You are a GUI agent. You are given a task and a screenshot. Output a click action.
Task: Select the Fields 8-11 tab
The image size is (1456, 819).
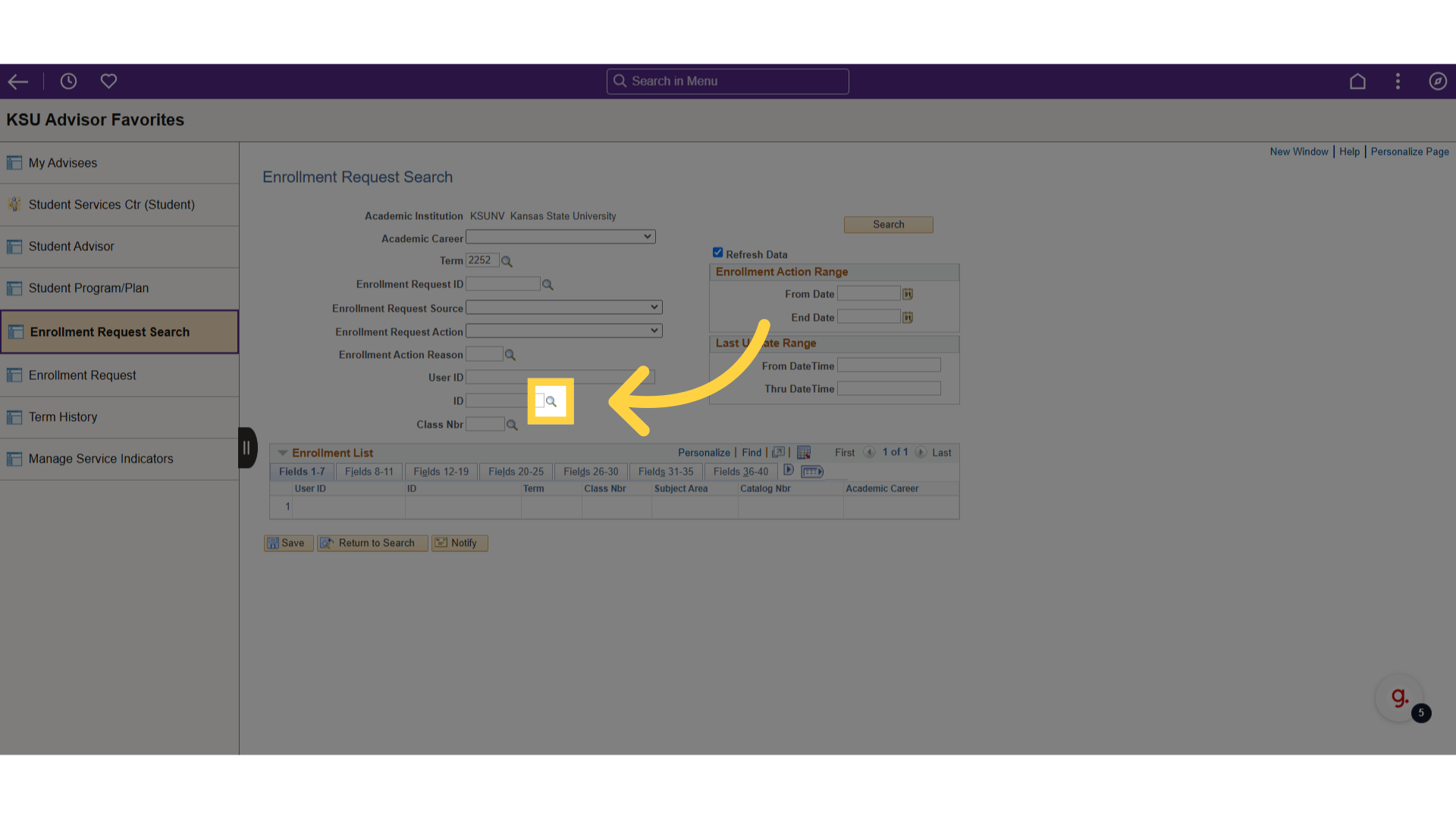click(x=369, y=472)
